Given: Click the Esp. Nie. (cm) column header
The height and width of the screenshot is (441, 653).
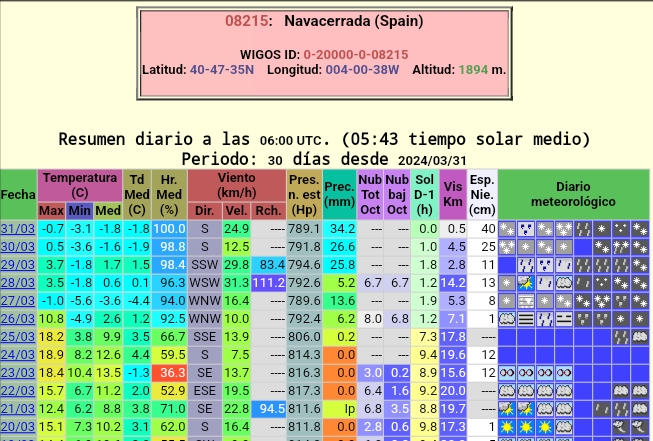Looking at the screenshot, I should pyautogui.click(x=482, y=194).
